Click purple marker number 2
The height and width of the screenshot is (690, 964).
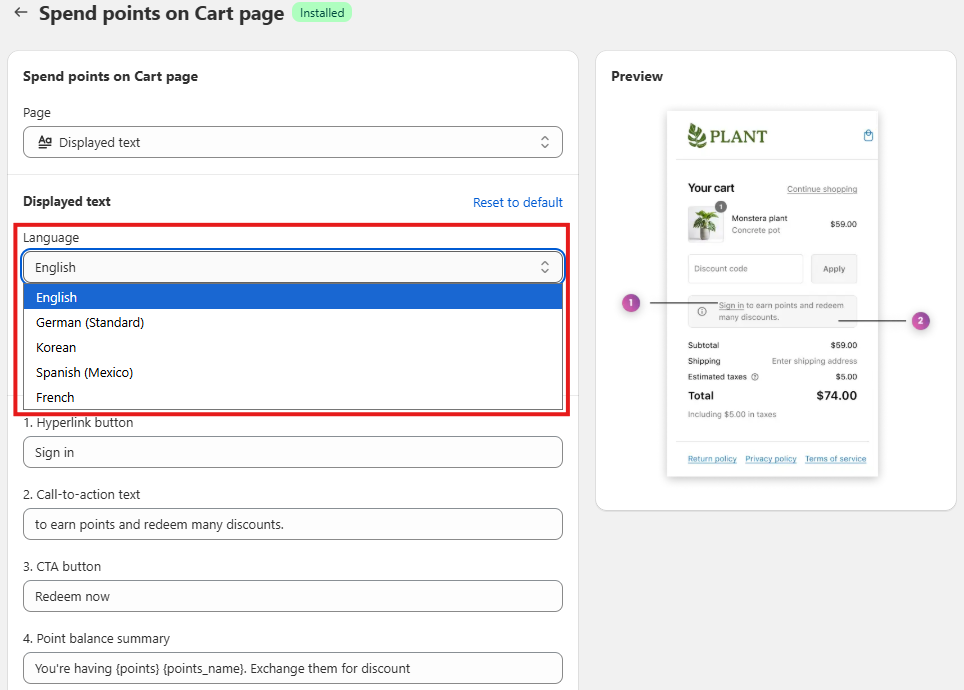coord(920,321)
